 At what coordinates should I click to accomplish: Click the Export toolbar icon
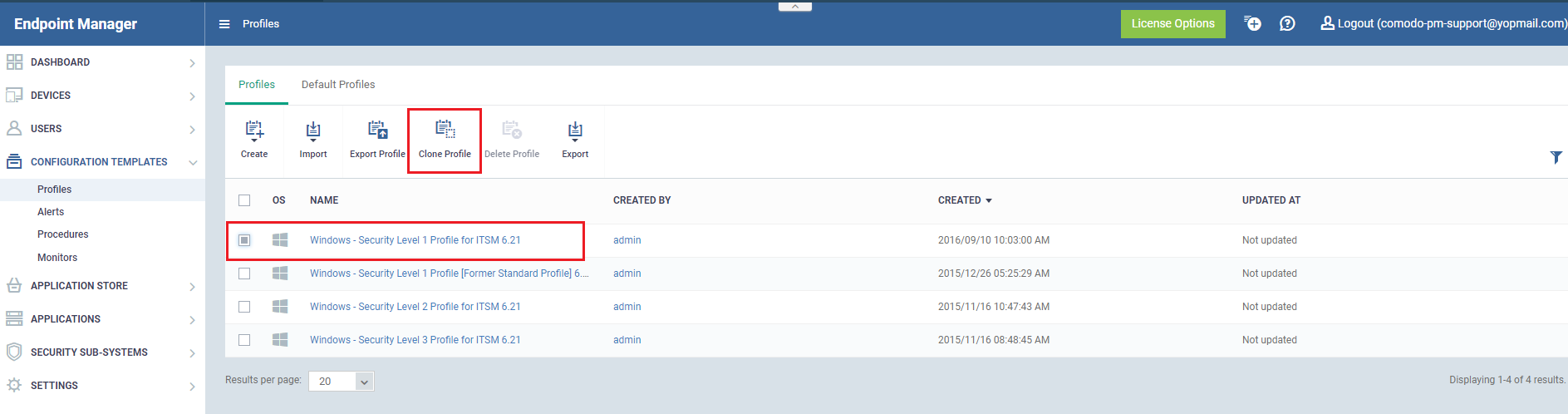(x=575, y=131)
